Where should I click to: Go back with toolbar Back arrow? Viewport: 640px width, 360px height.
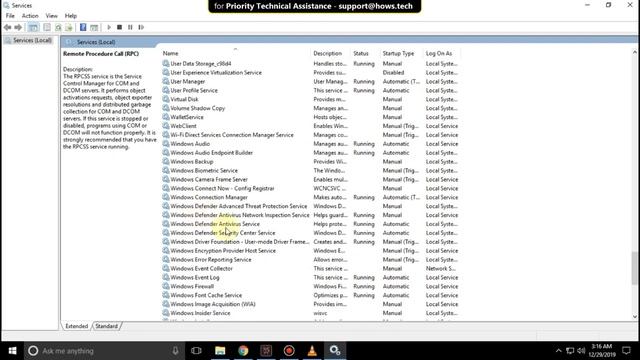tap(7, 27)
